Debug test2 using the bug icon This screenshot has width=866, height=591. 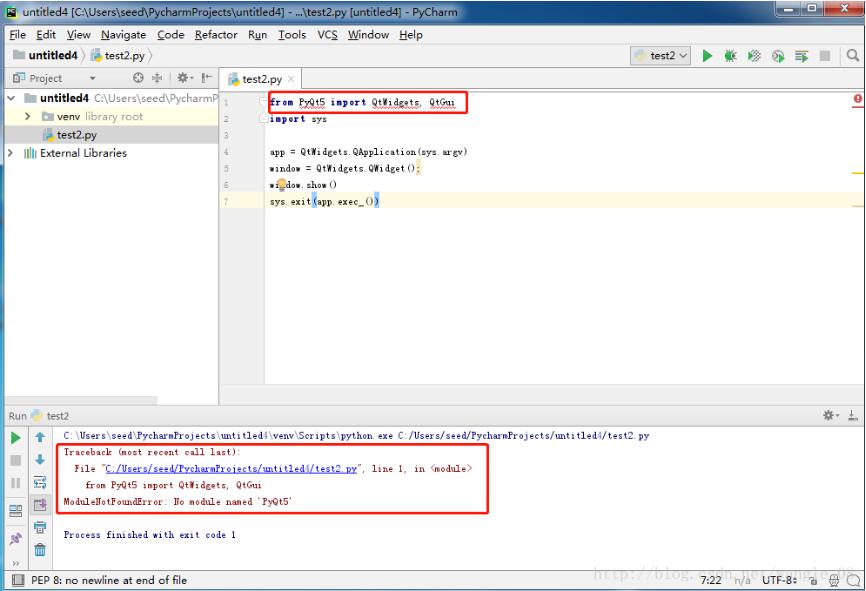point(729,56)
